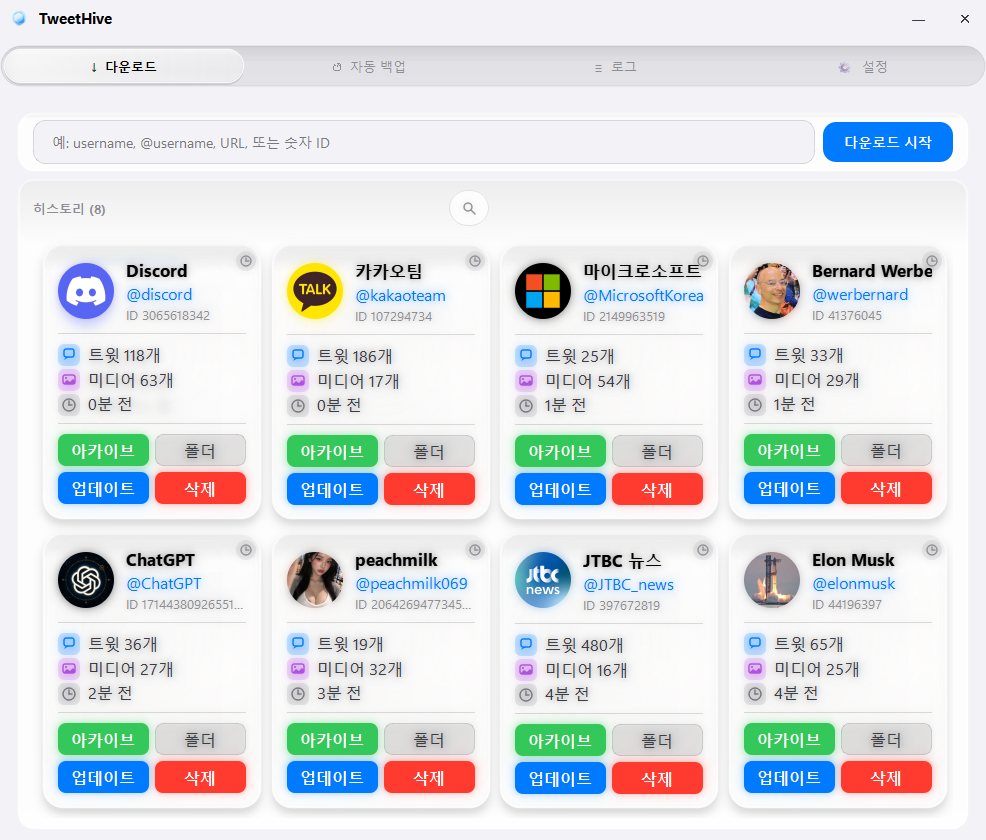Click 아카이브 on the 마이크로소프트 card
This screenshot has height=840, width=986.
click(560, 451)
